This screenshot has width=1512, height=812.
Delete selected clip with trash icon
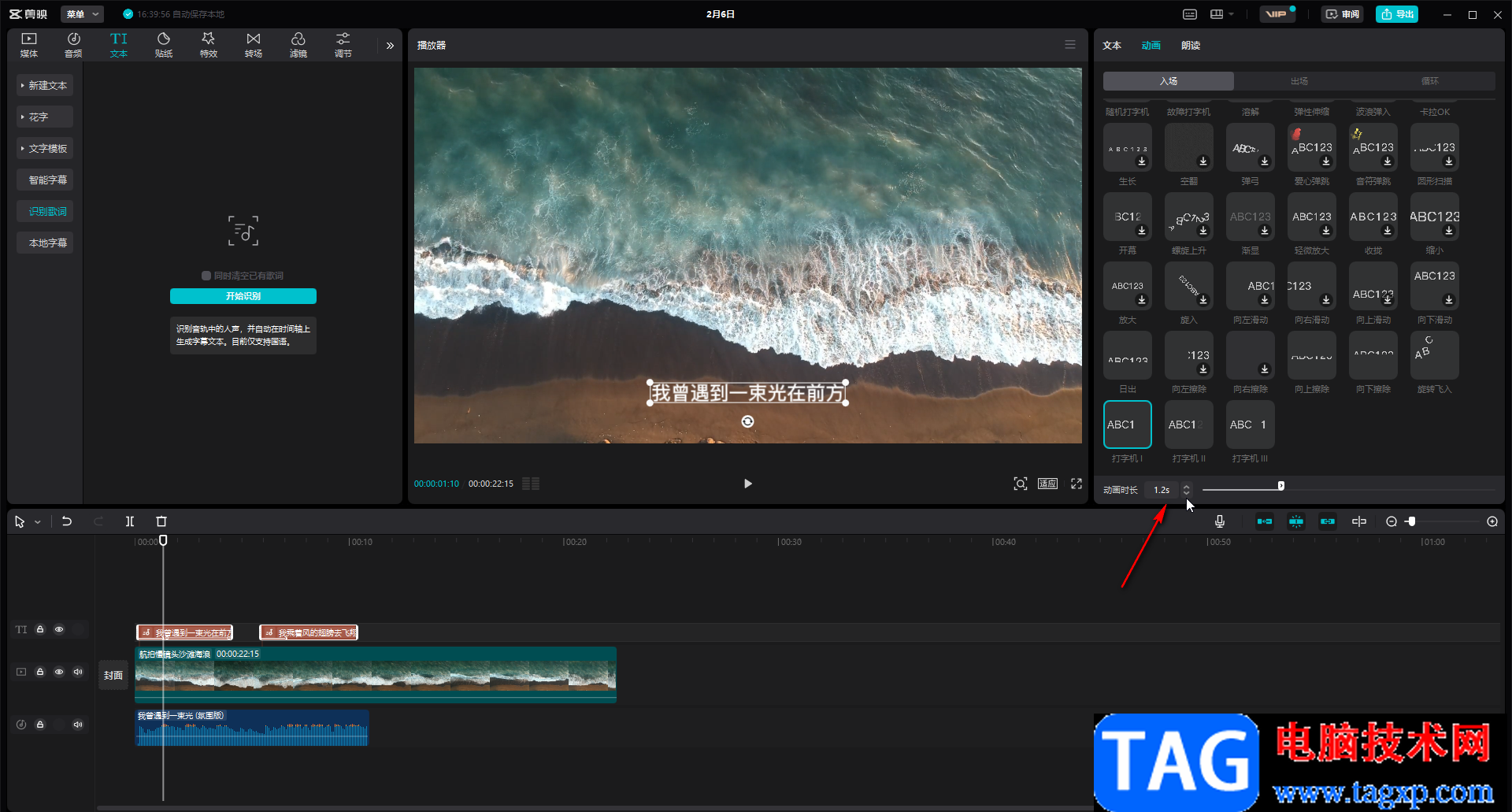161,521
